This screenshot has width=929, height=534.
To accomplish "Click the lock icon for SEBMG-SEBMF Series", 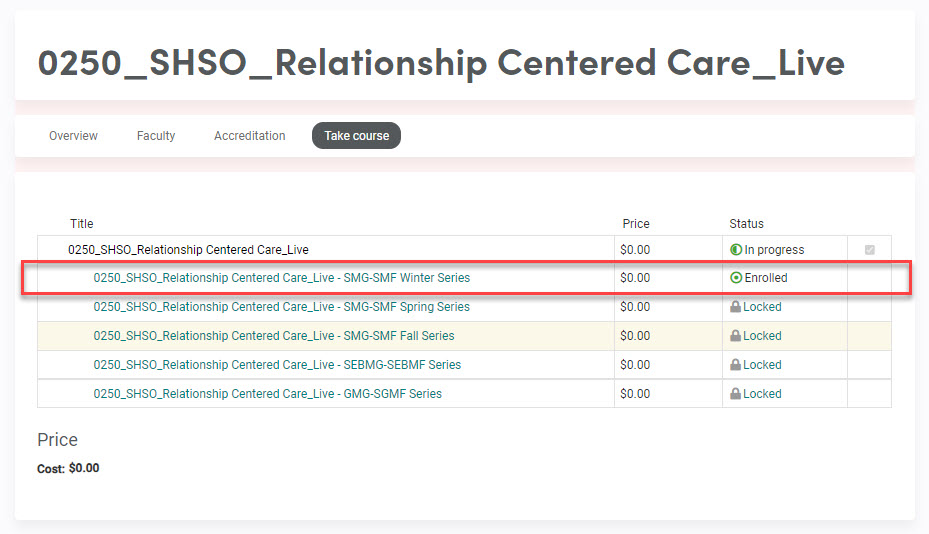I will pyautogui.click(x=736, y=365).
